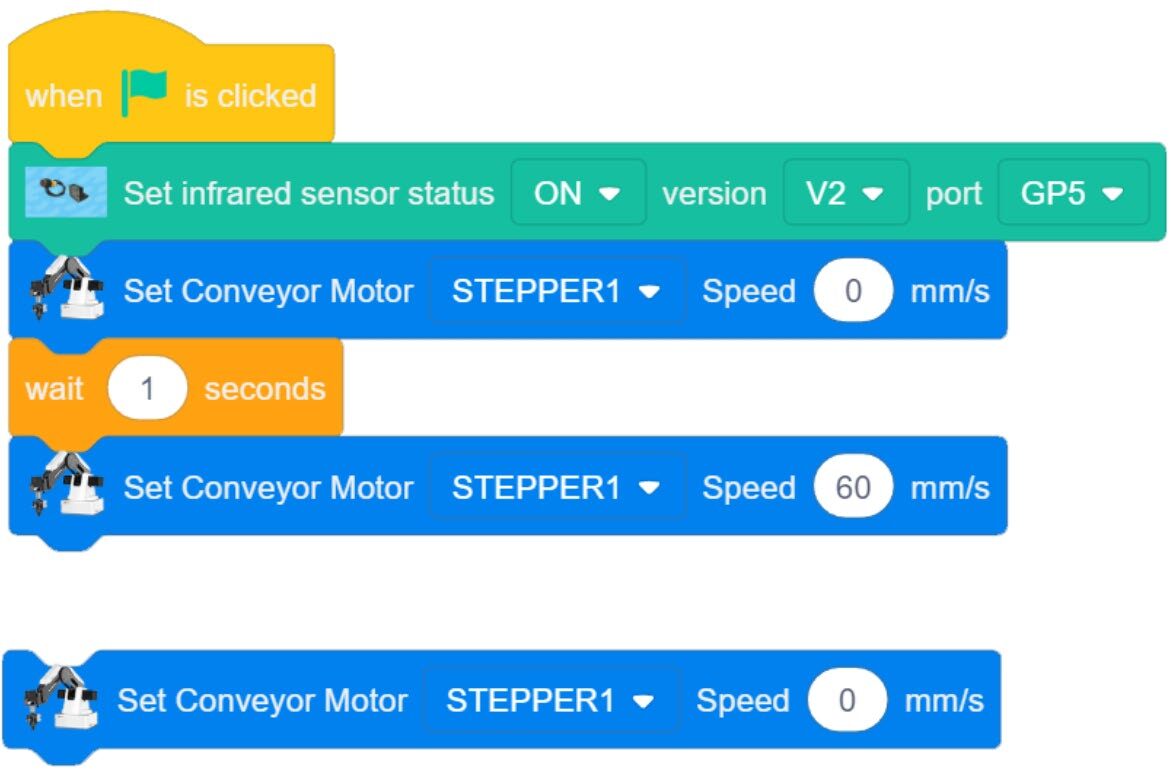Viewport: 1171px width, 770px height.
Task: Click the speed field showing 60
Action: [x=853, y=488]
